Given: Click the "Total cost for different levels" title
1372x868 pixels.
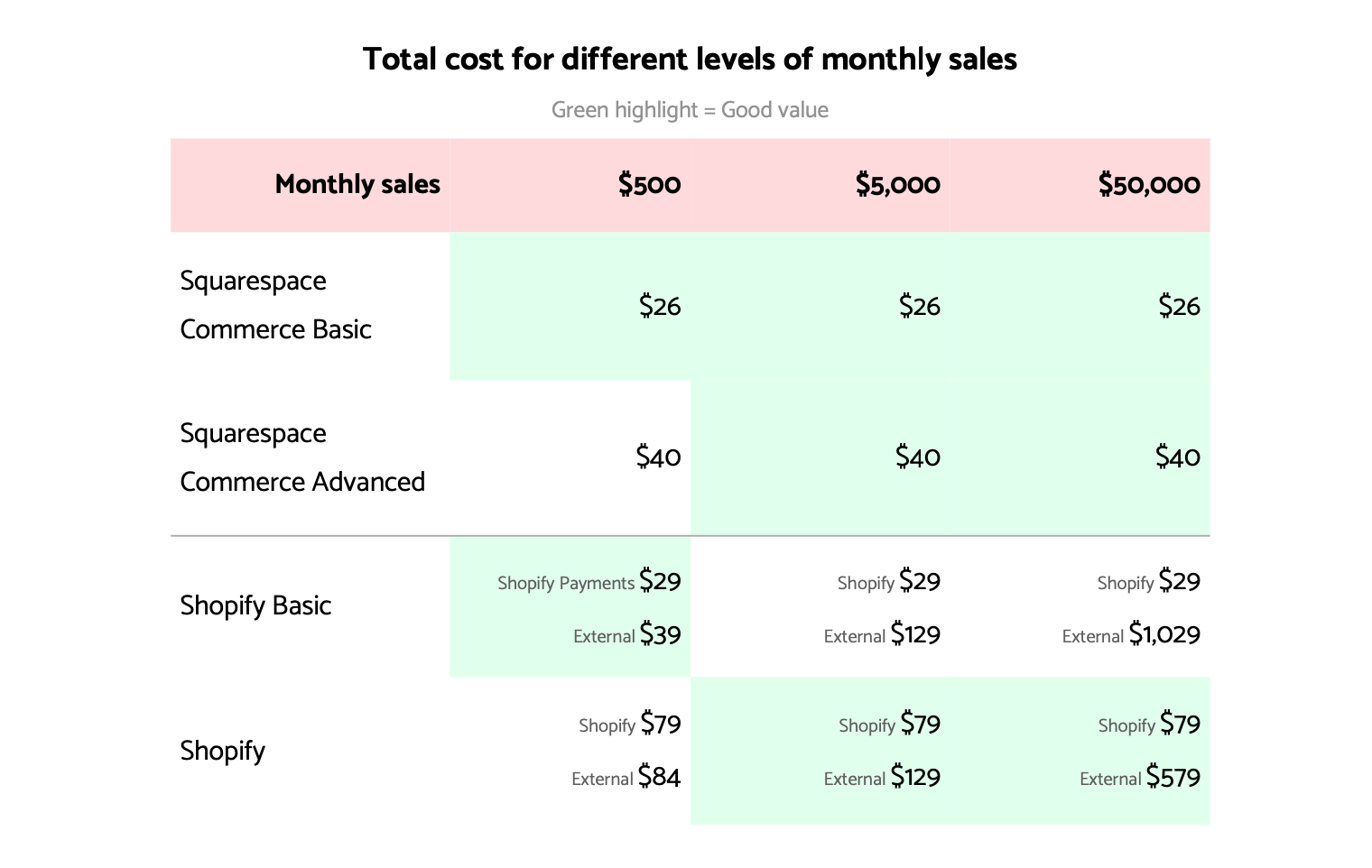Looking at the screenshot, I should click(x=690, y=60).
